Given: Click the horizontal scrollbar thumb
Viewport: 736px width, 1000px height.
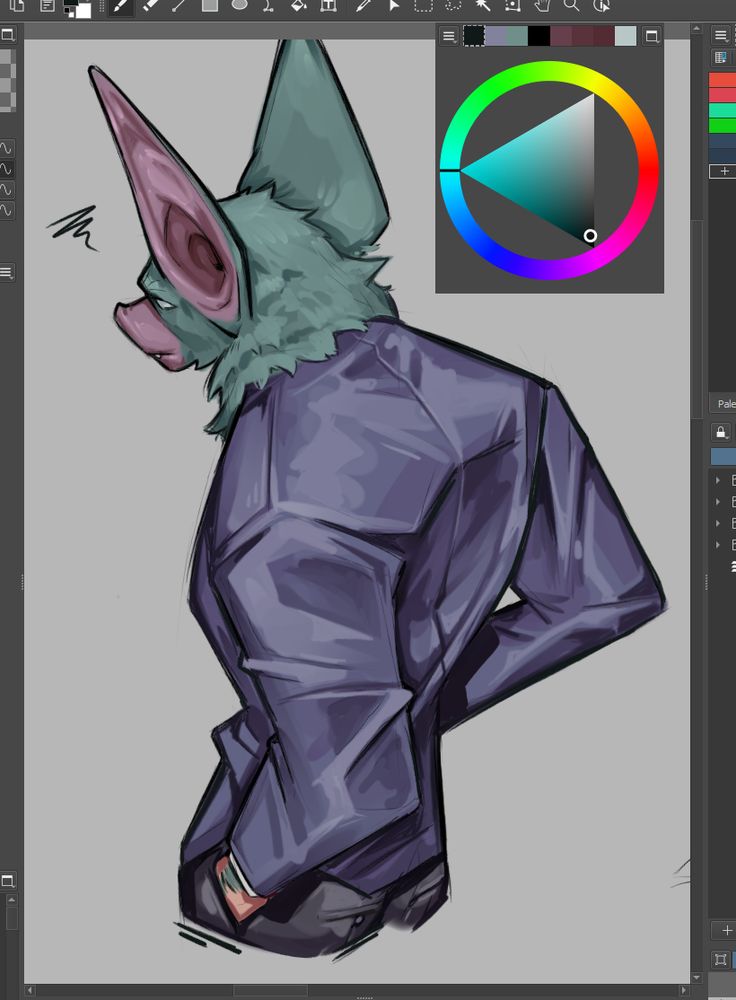Looking at the screenshot, I should tap(270, 990).
